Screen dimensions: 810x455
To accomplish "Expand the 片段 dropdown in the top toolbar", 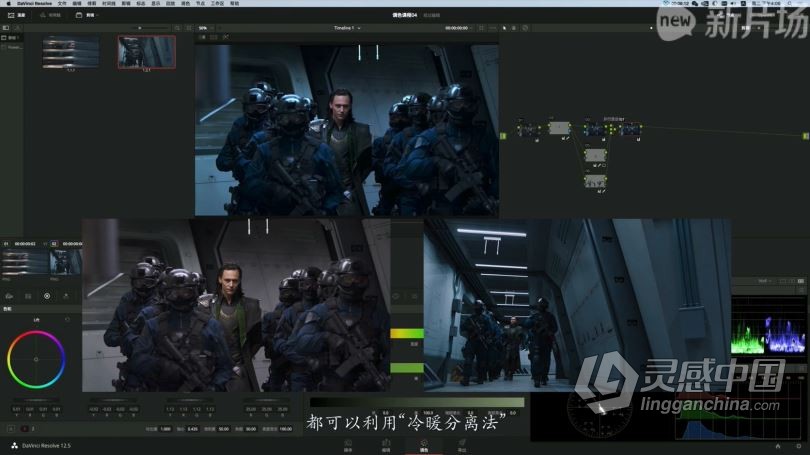I will [x=87, y=15].
